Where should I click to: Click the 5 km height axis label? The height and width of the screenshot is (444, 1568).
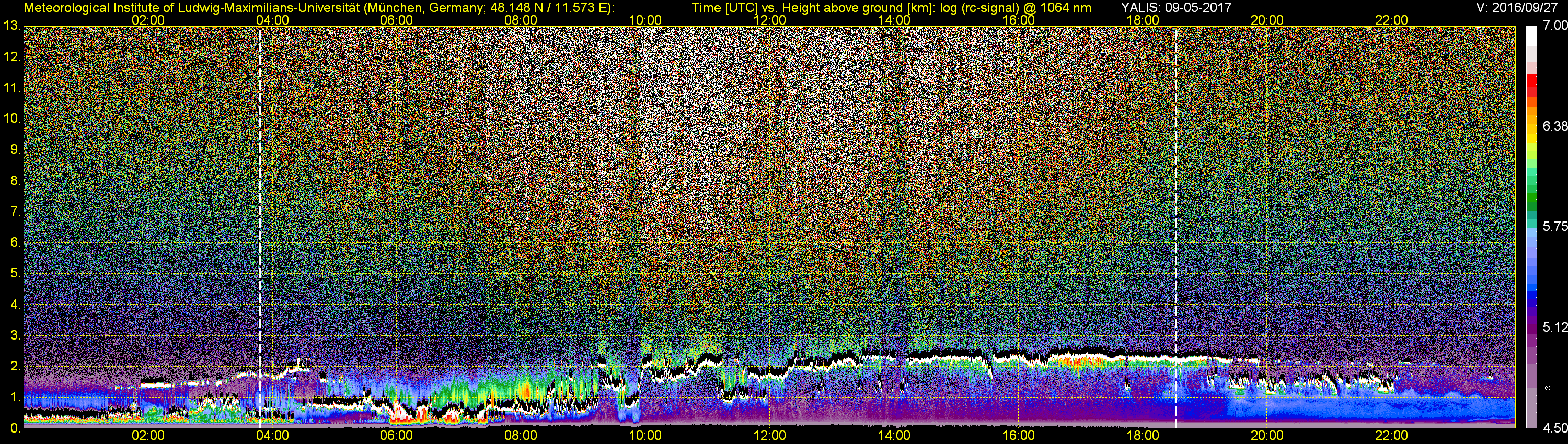(x=15, y=274)
